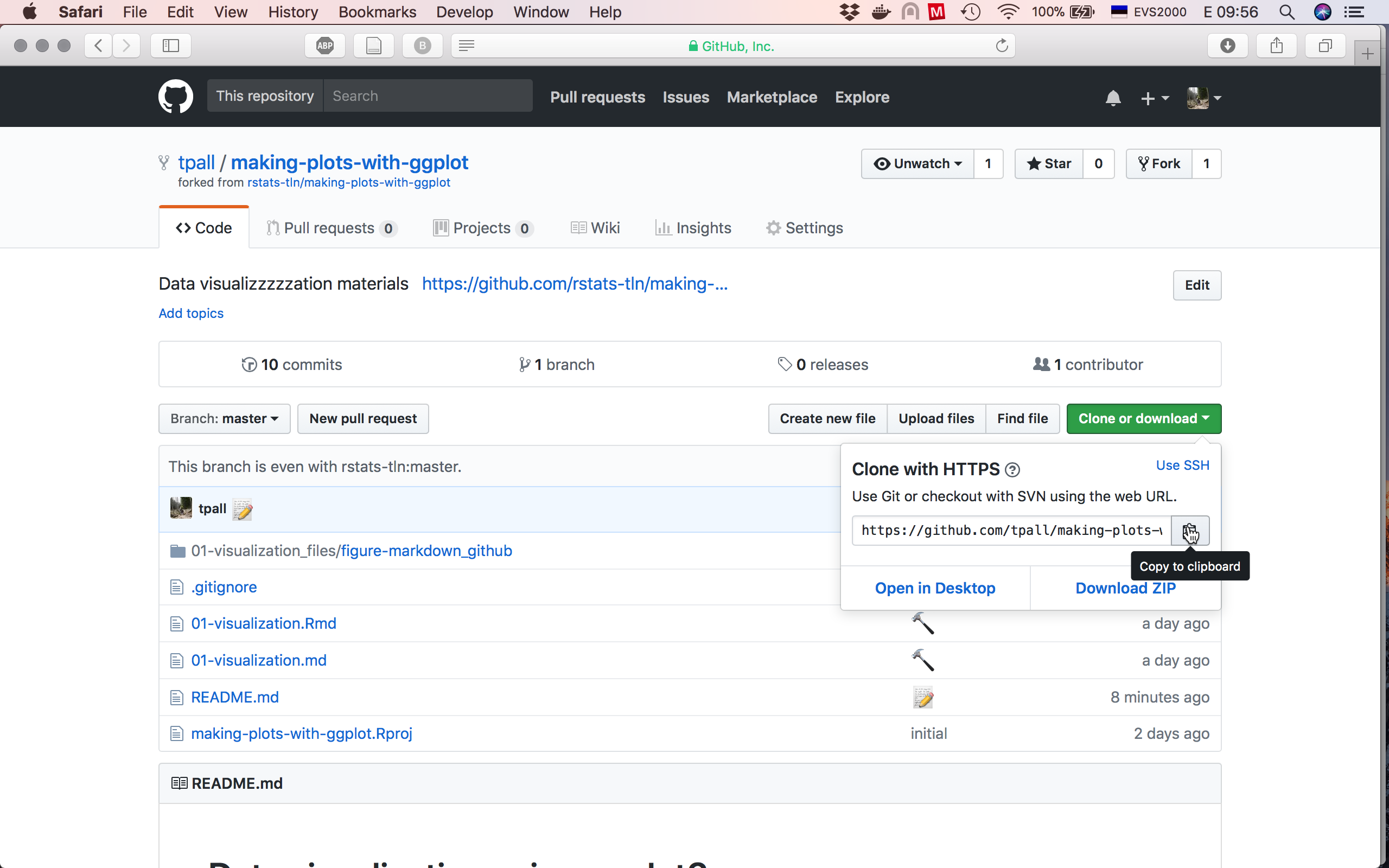Click the HTTPS help question mark
The height and width of the screenshot is (868, 1389).
[1012, 470]
